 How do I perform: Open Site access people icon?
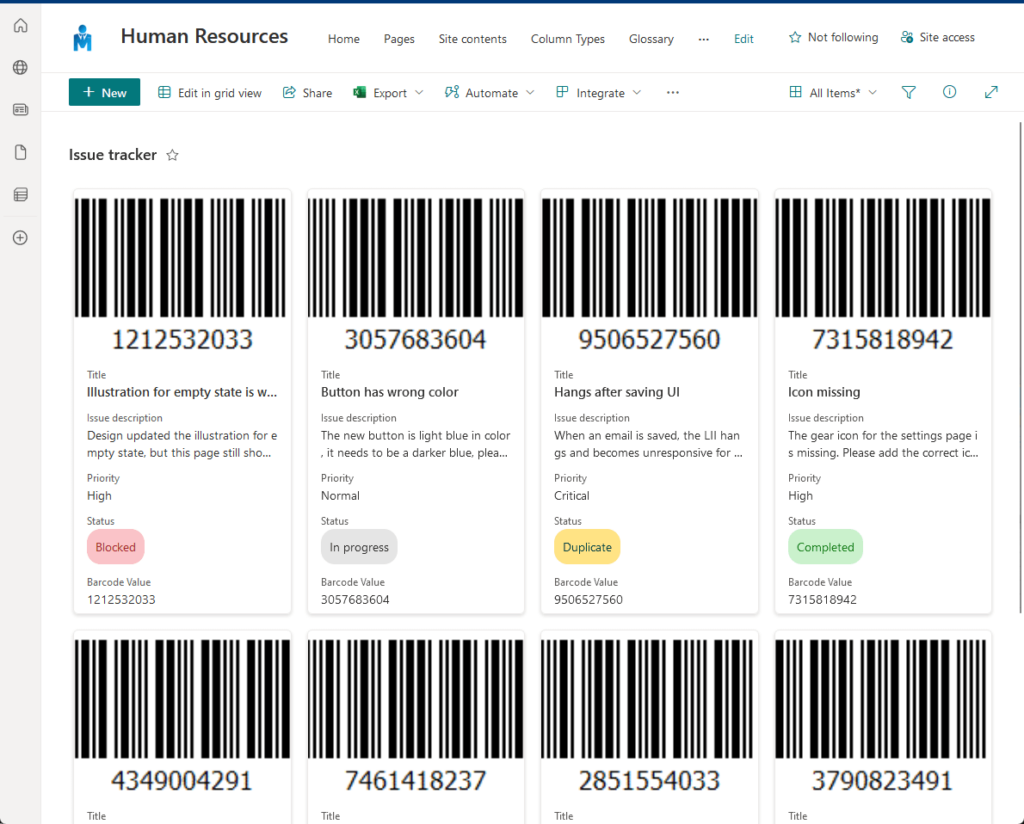[x=907, y=37]
